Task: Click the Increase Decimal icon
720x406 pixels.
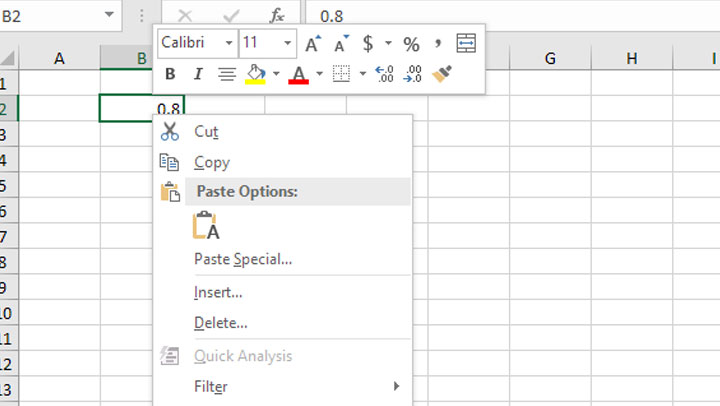Action: (x=384, y=74)
